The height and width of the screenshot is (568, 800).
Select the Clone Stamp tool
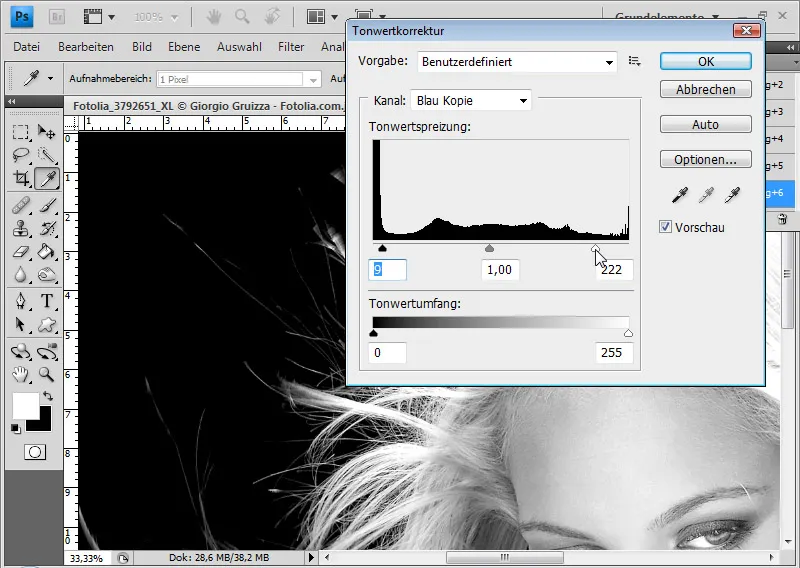pos(20,229)
